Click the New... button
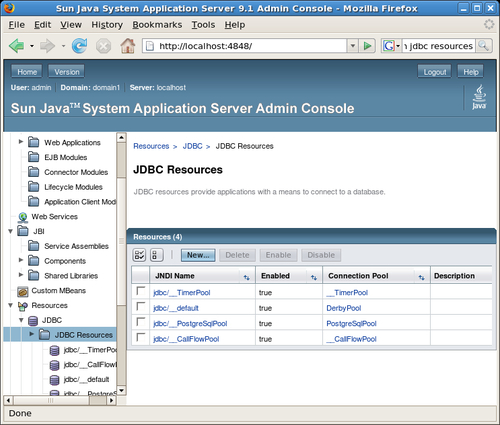 [x=198, y=255]
